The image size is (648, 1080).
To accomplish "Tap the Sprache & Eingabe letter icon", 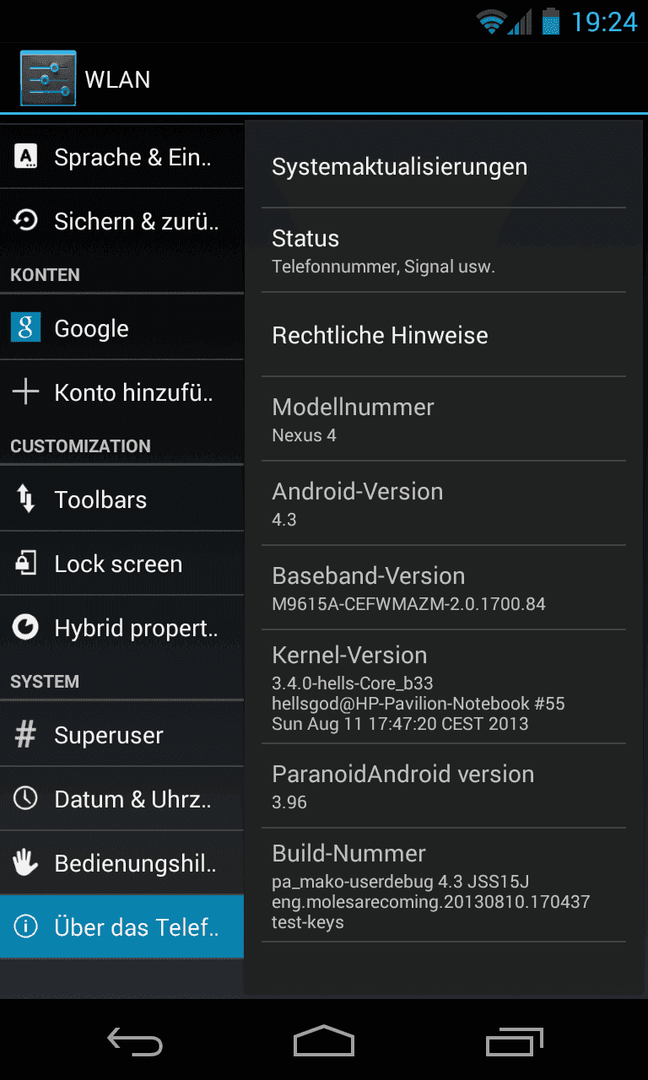I will tap(25, 158).
